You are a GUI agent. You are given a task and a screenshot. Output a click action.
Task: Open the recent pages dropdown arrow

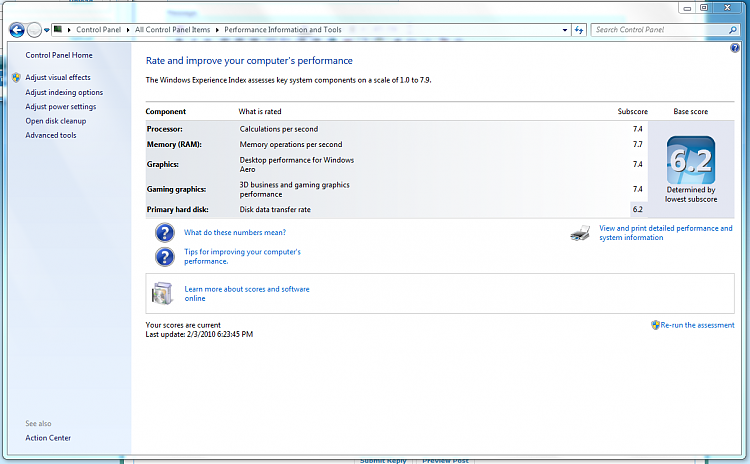click(46, 30)
